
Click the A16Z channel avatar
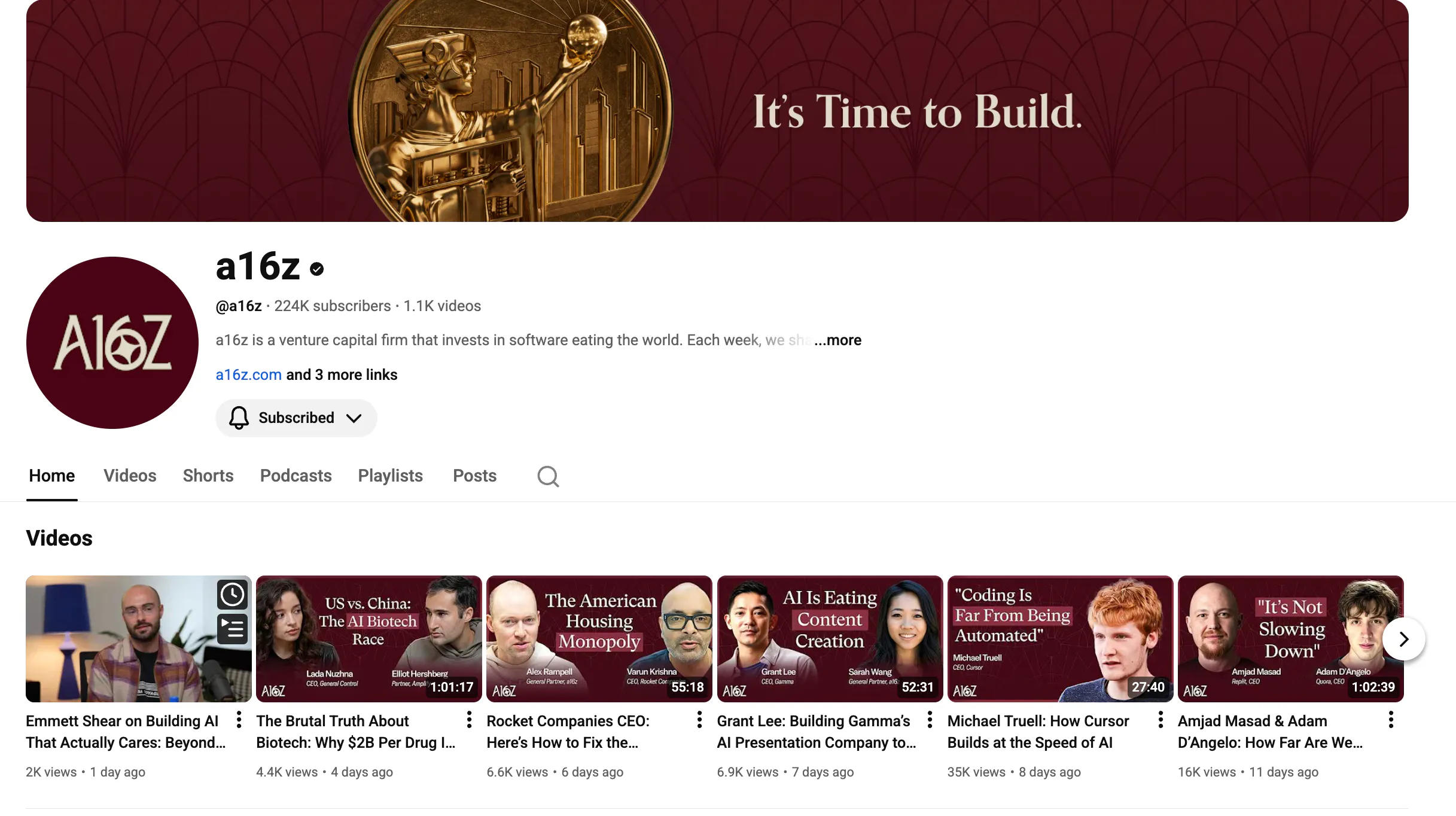point(112,343)
